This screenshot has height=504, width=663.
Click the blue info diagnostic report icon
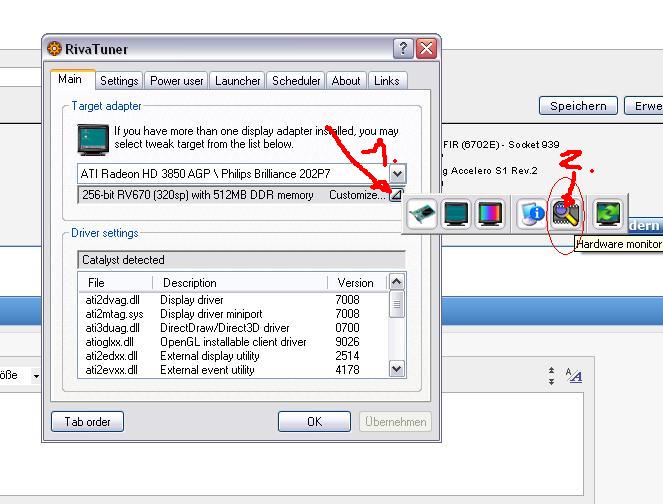tap(531, 214)
